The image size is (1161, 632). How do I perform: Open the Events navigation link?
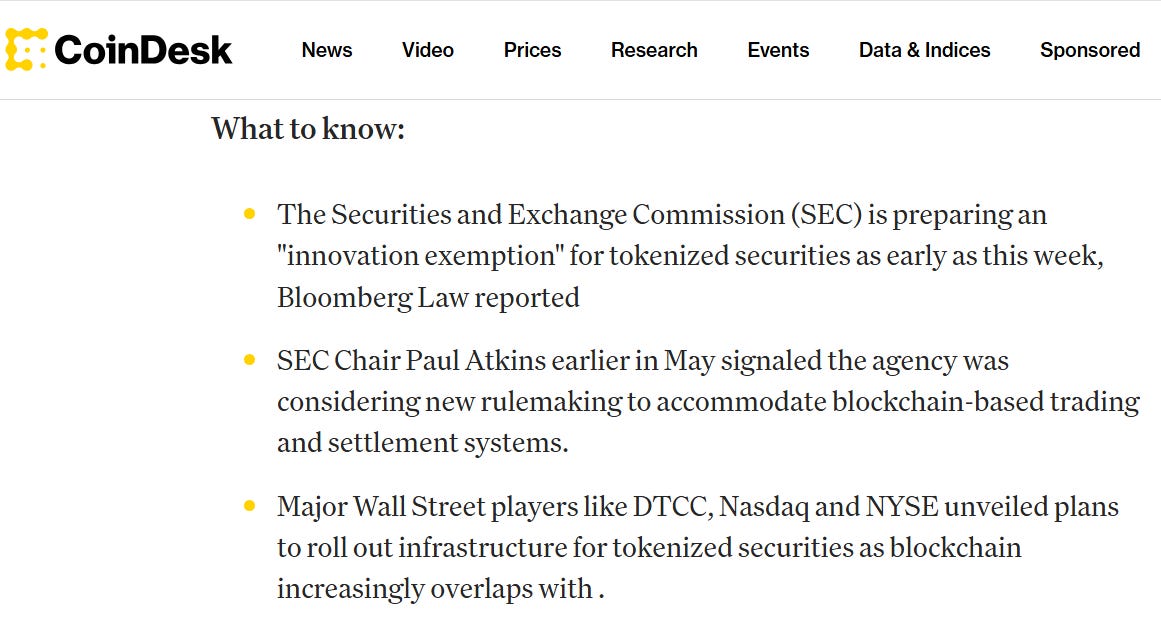(x=778, y=50)
